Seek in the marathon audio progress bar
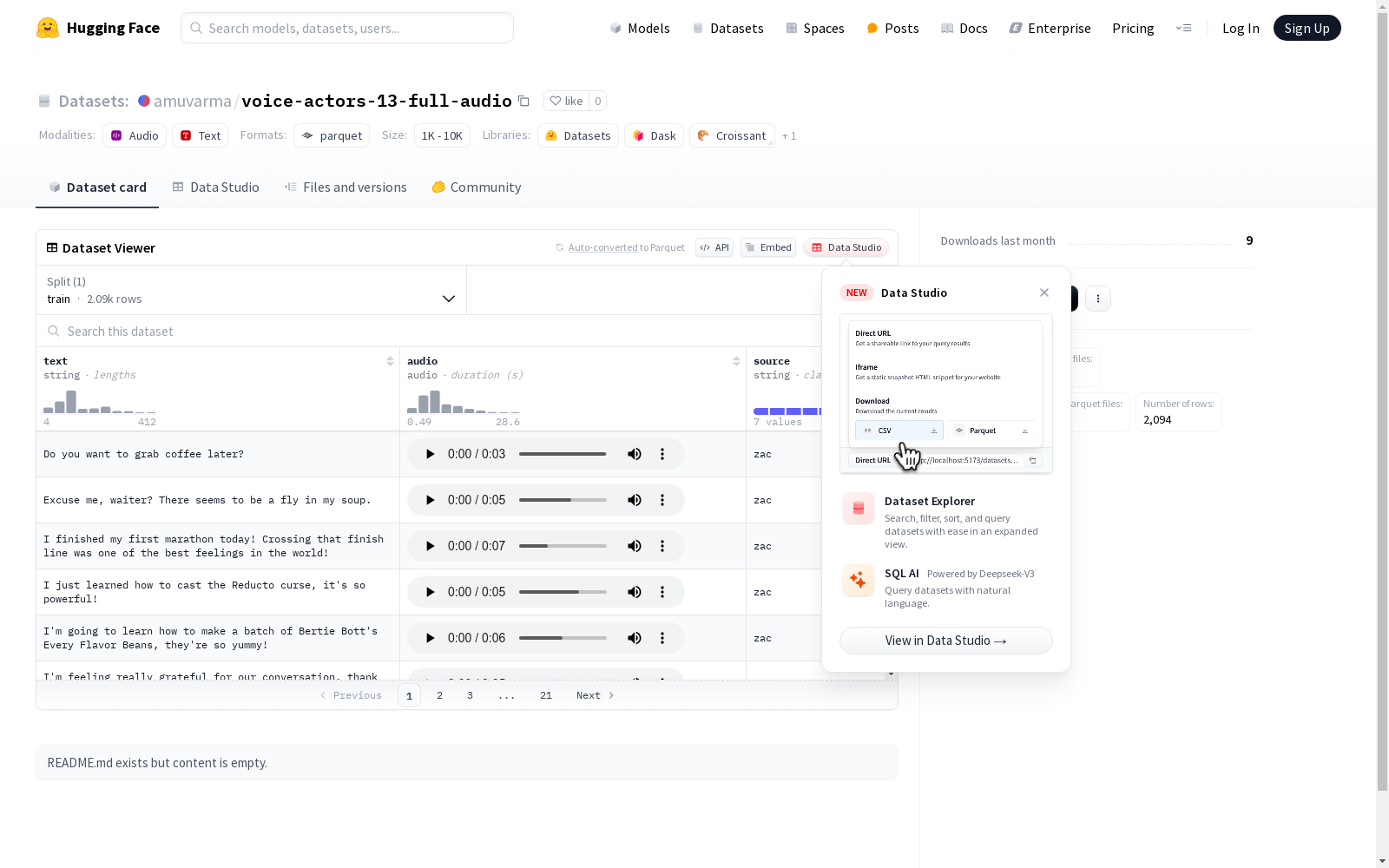 pos(563,546)
